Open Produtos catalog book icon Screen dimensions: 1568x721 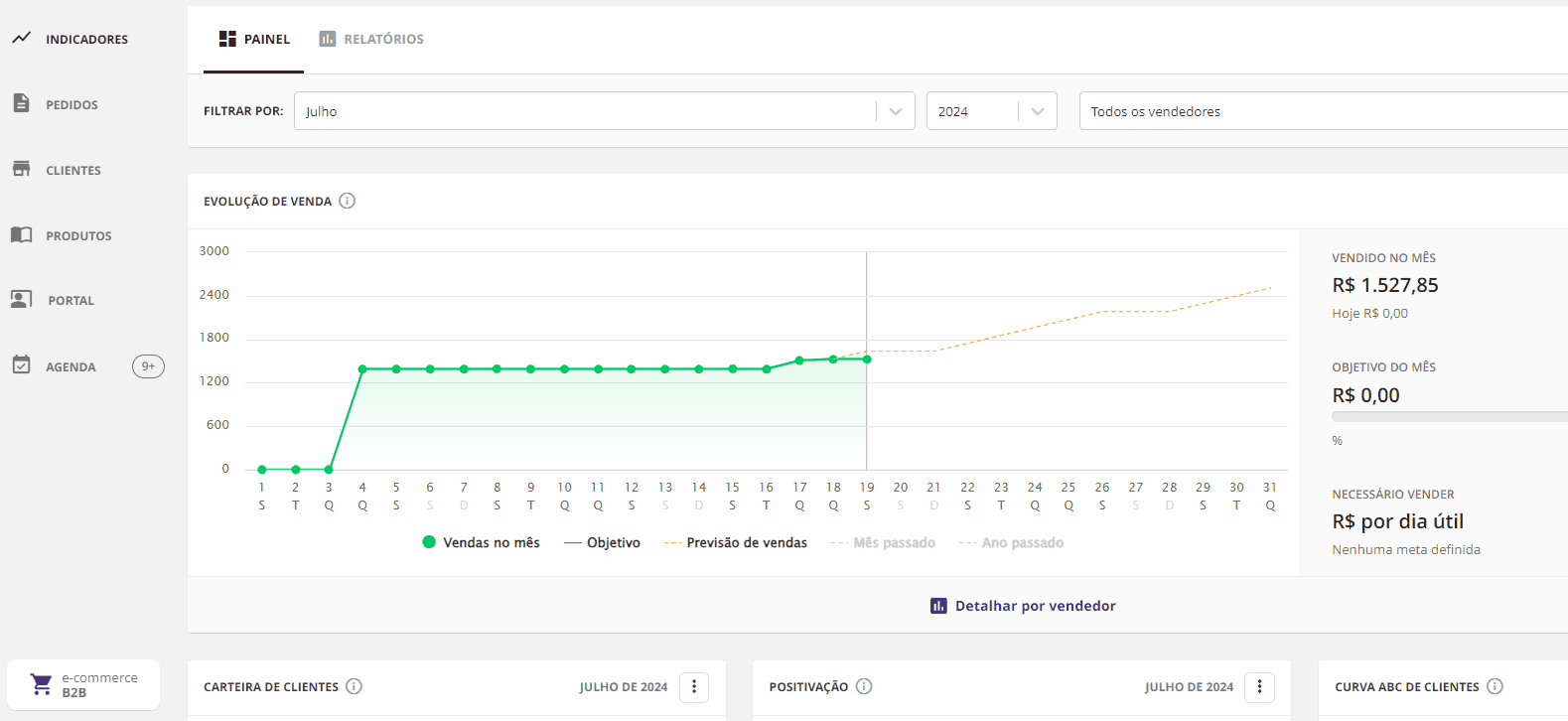tap(21, 234)
